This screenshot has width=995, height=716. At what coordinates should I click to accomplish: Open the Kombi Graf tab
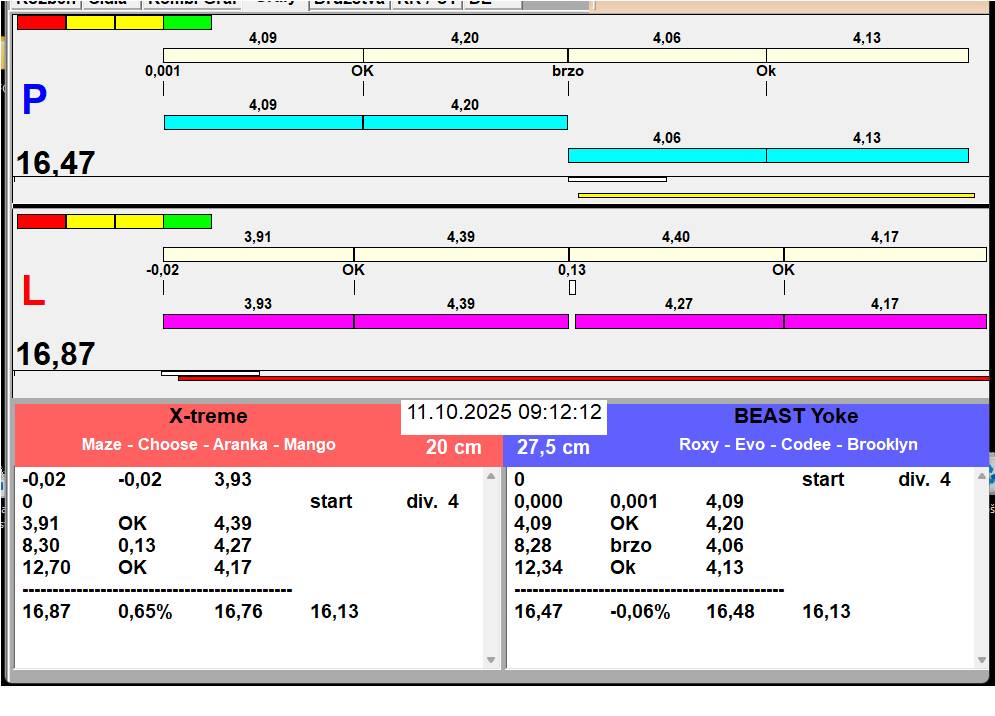pos(192,3)
